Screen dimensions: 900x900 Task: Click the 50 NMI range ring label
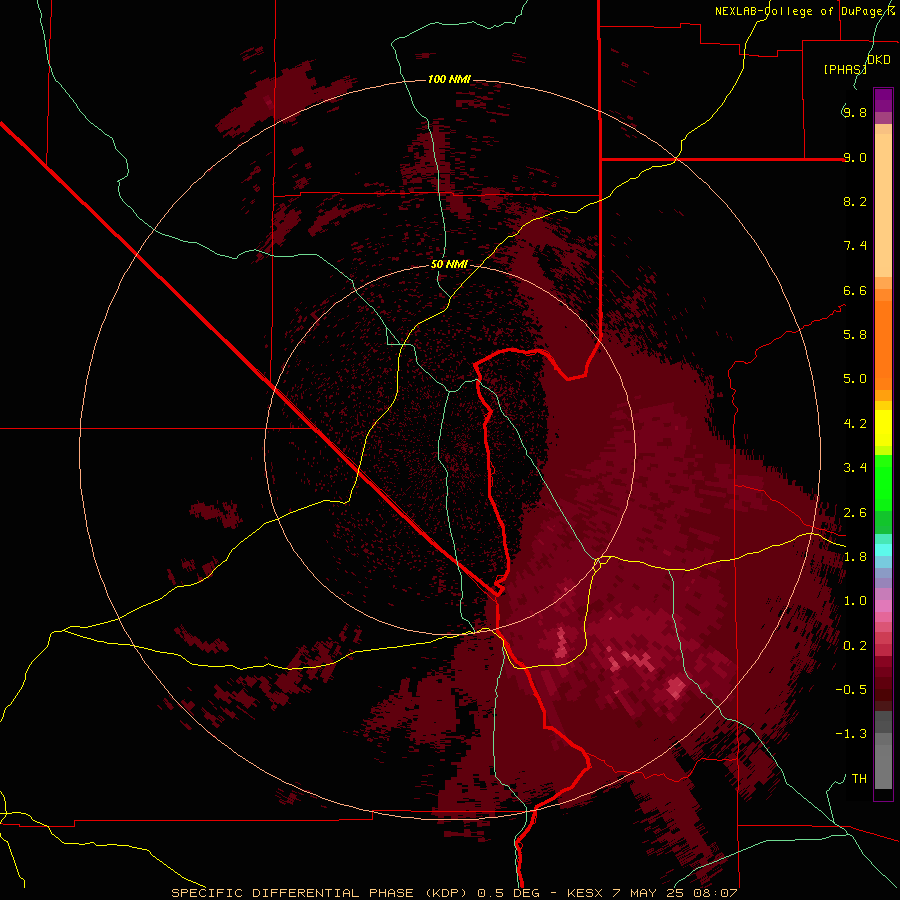coord(449,264)
